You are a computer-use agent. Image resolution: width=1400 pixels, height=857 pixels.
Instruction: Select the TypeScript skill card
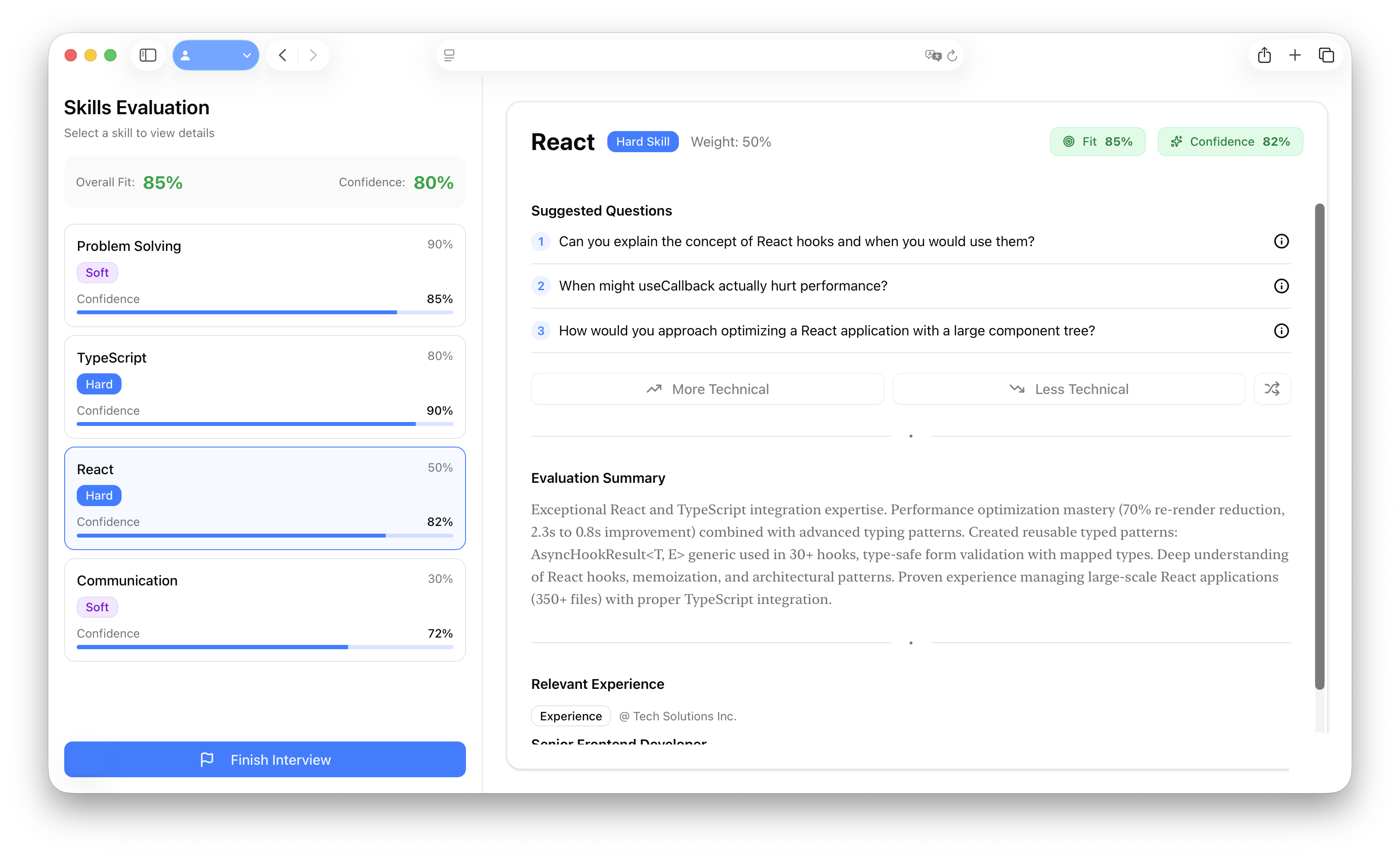click(x=265, y=387)
